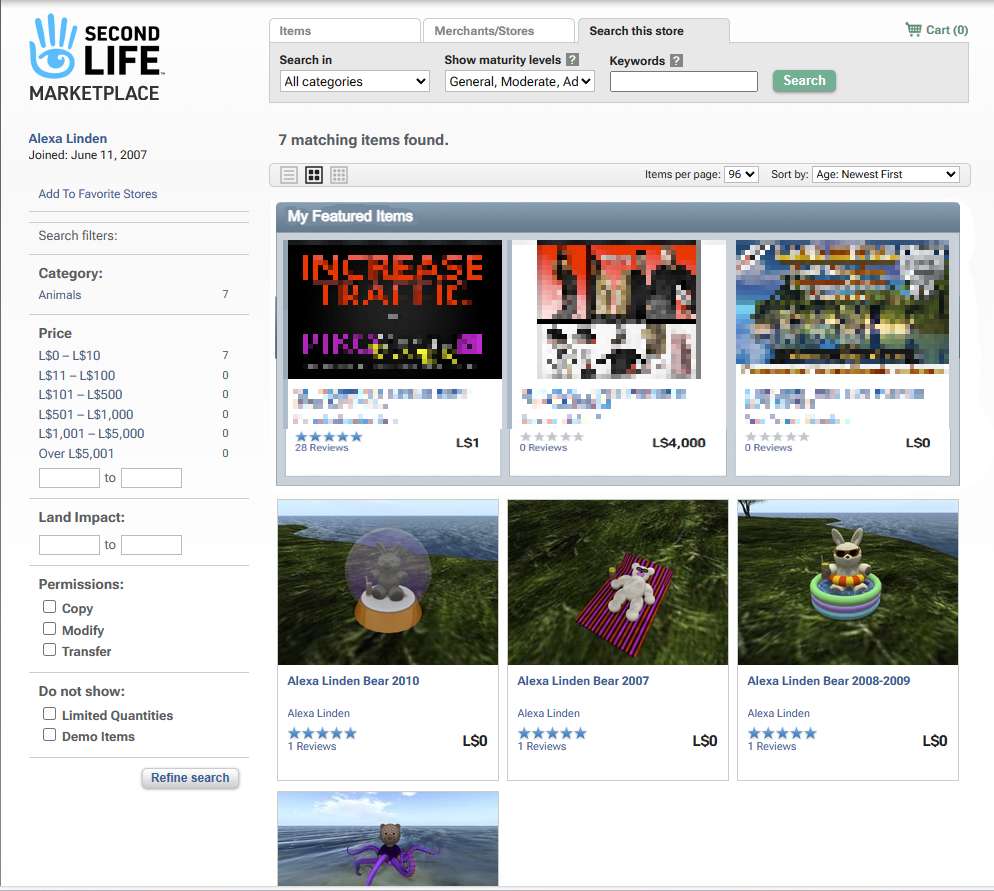Open the All categories dropdown
Image resolution: width=994 pixels, height=891 pixels.
354,81
